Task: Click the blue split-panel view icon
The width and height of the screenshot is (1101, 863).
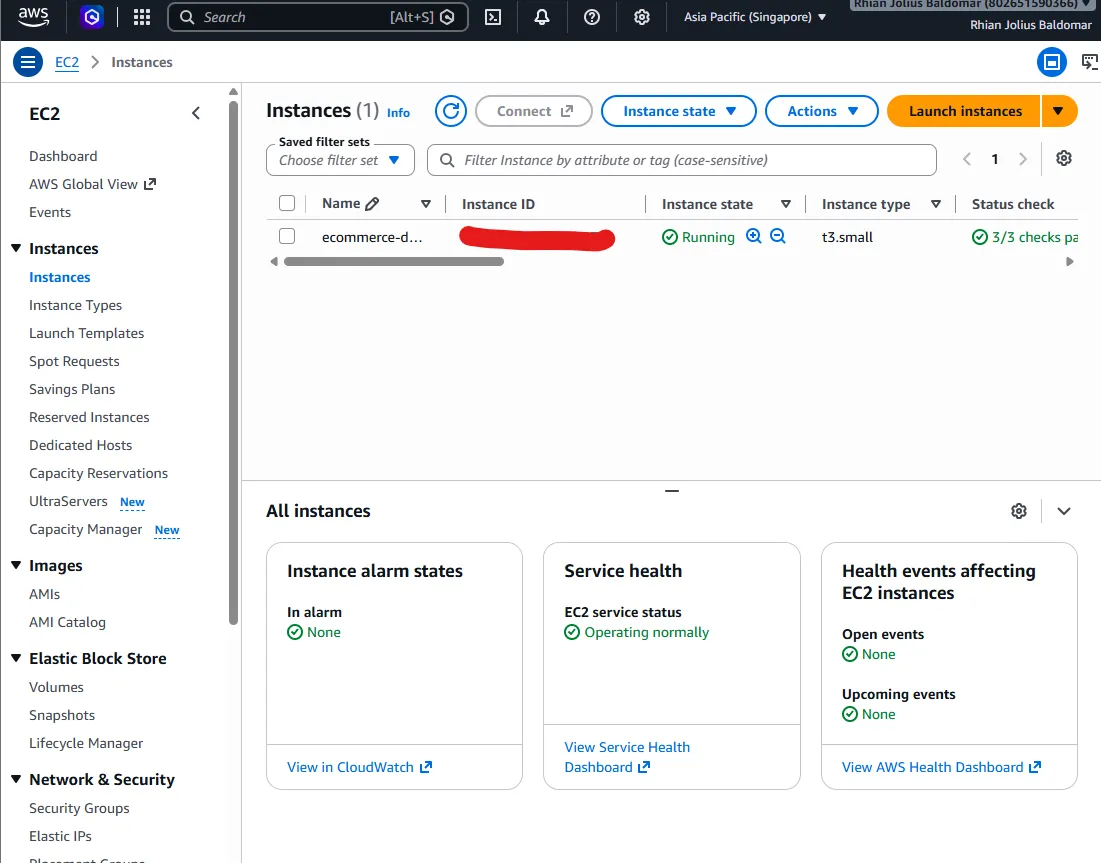Action: (x=1052, y=62)
